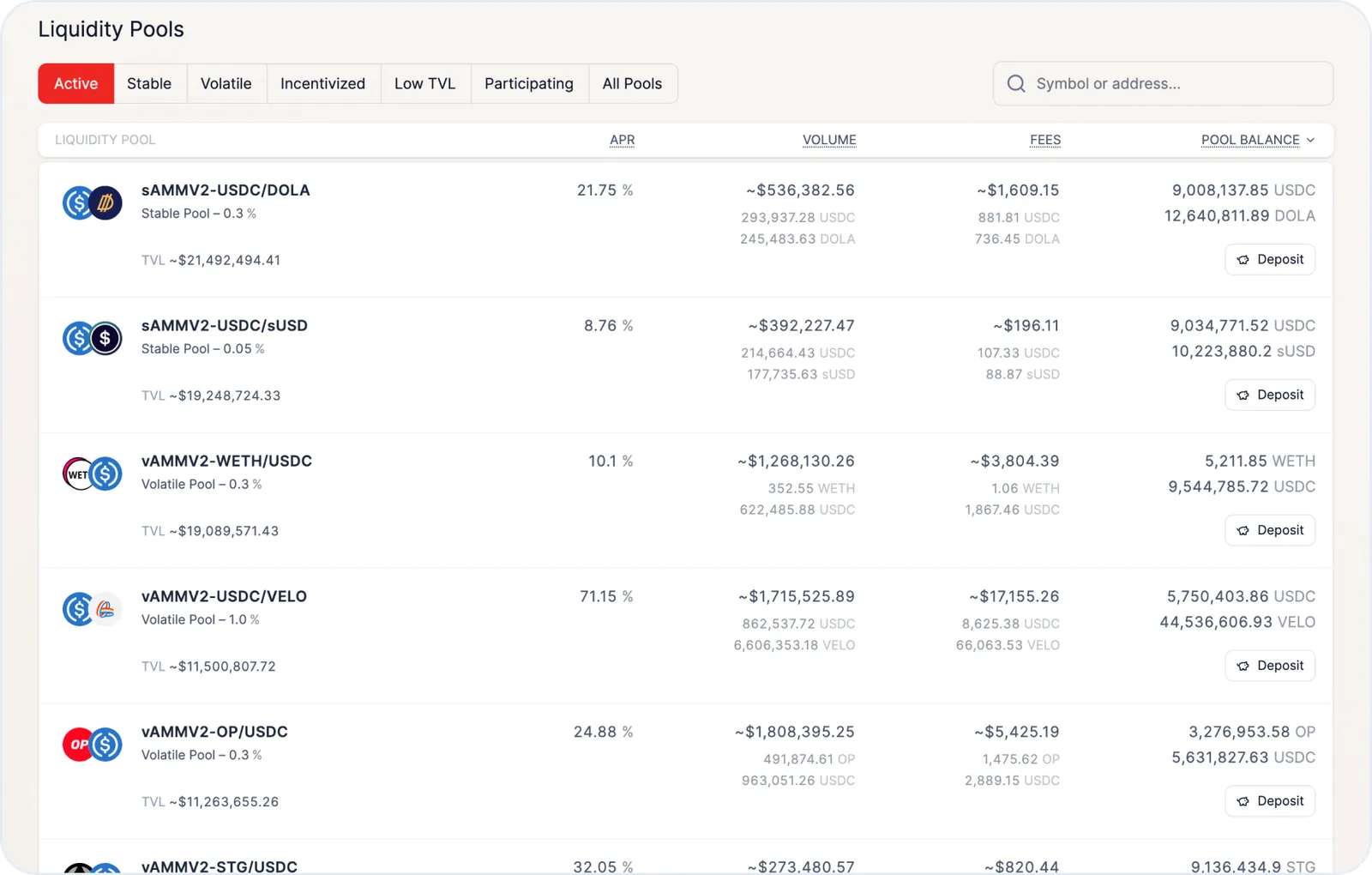Show the Participating pools tab
The width and height of the screenshot is (1372, 875).
coord(529,83)
